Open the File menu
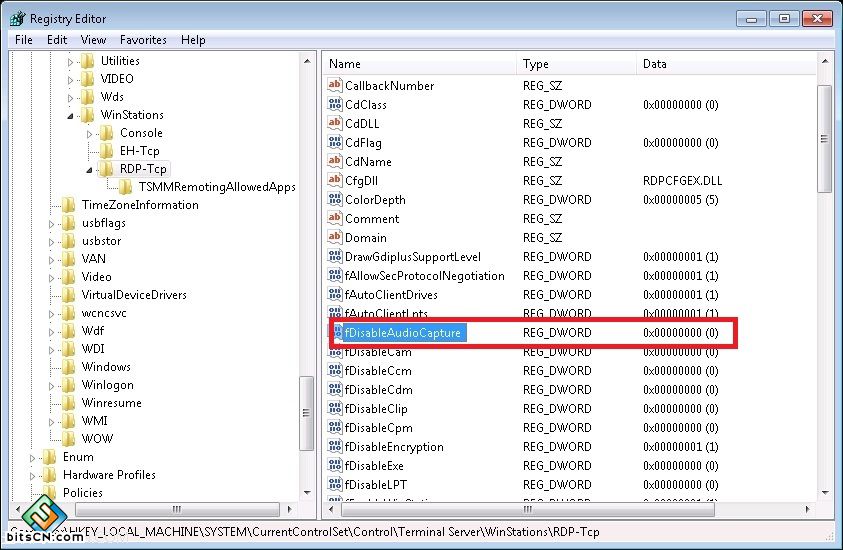 24,40
